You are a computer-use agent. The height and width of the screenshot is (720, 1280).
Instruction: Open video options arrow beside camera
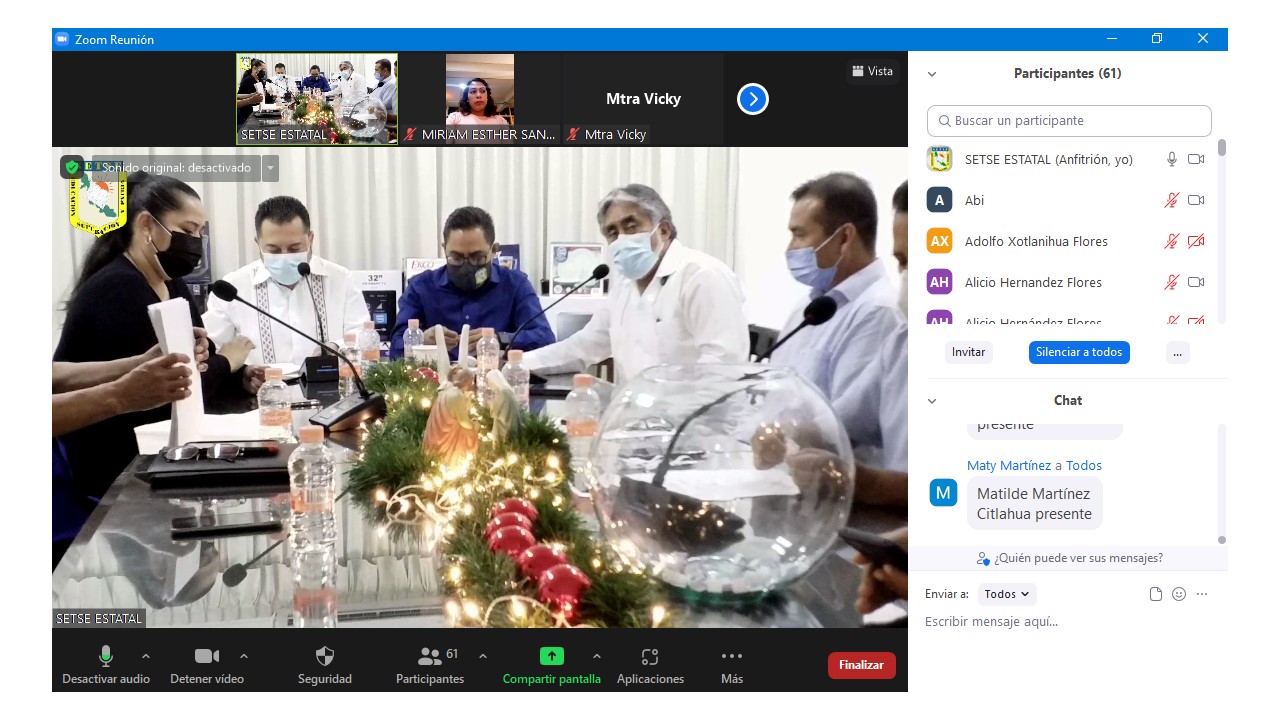(x=244, y=656)
